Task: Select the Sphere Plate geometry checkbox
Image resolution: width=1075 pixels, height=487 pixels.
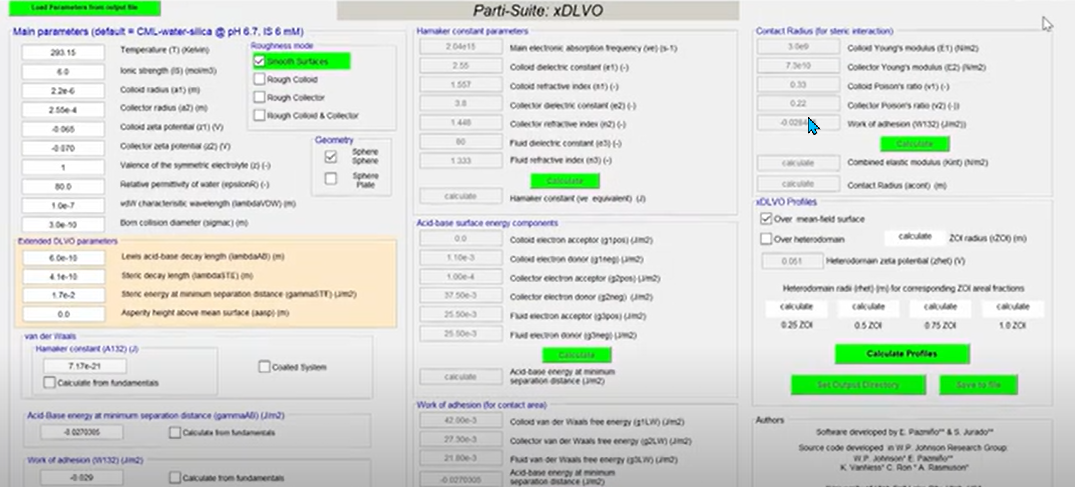Action: pyautogui.click(x=330, y=179)
